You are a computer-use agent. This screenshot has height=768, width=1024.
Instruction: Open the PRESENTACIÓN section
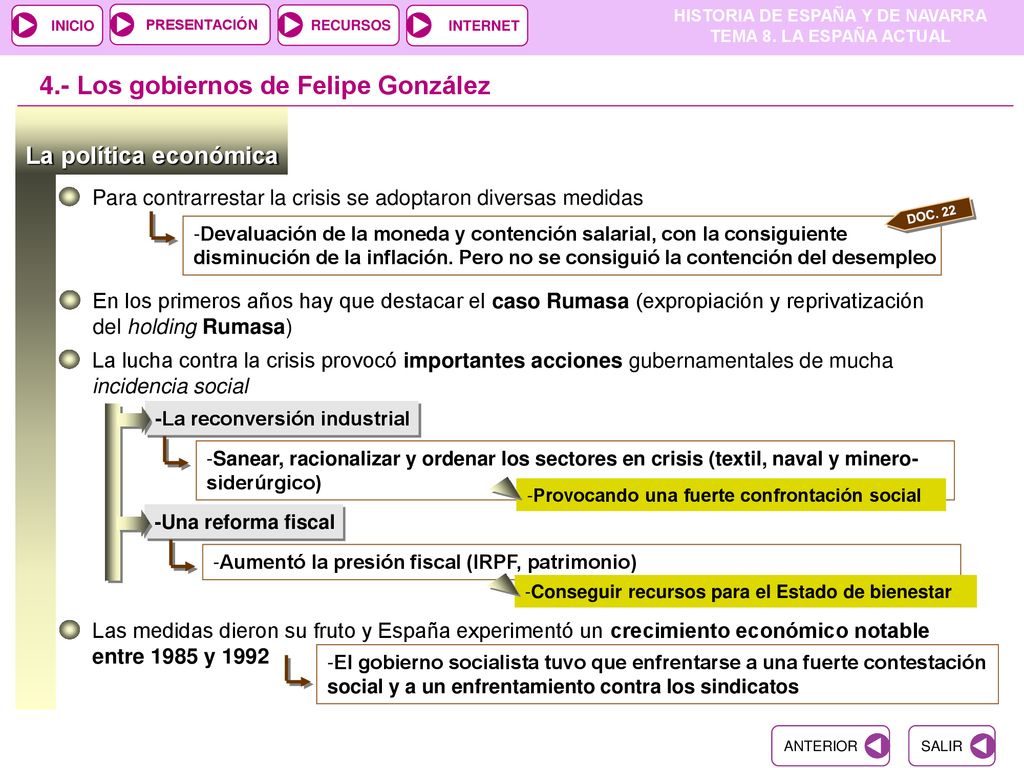tap(189, 25)
